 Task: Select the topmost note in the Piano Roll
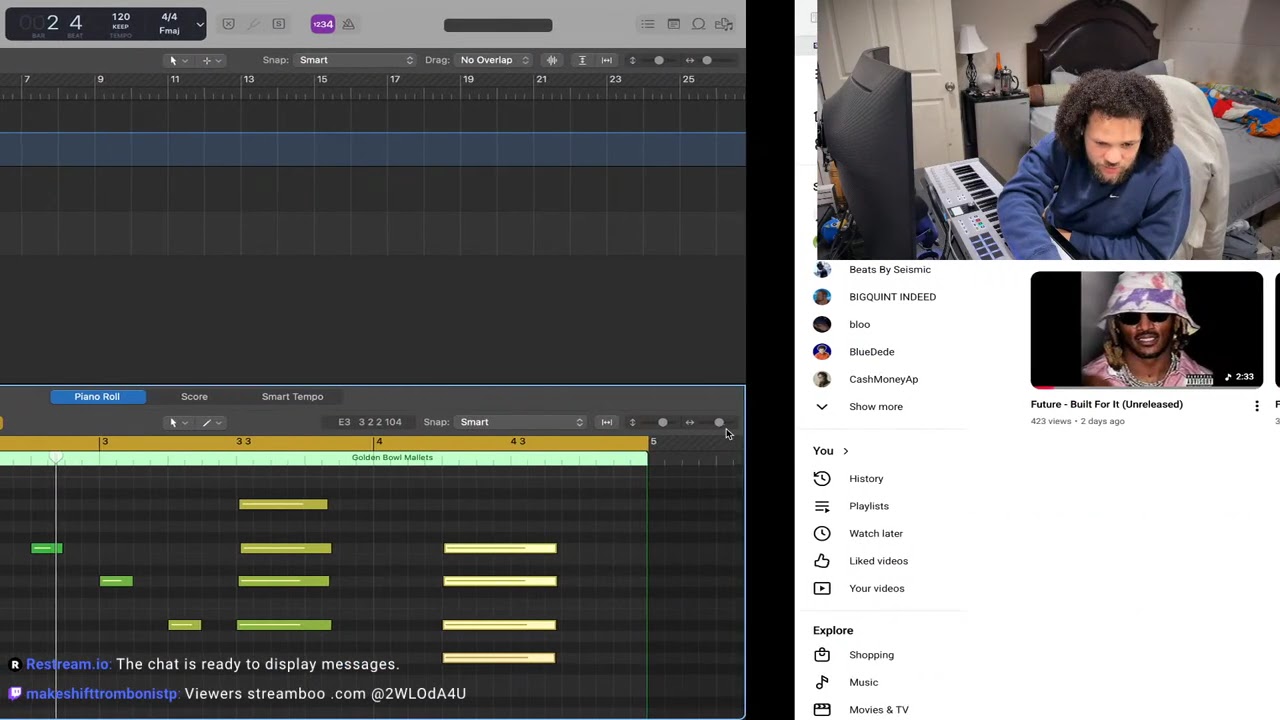283,504
